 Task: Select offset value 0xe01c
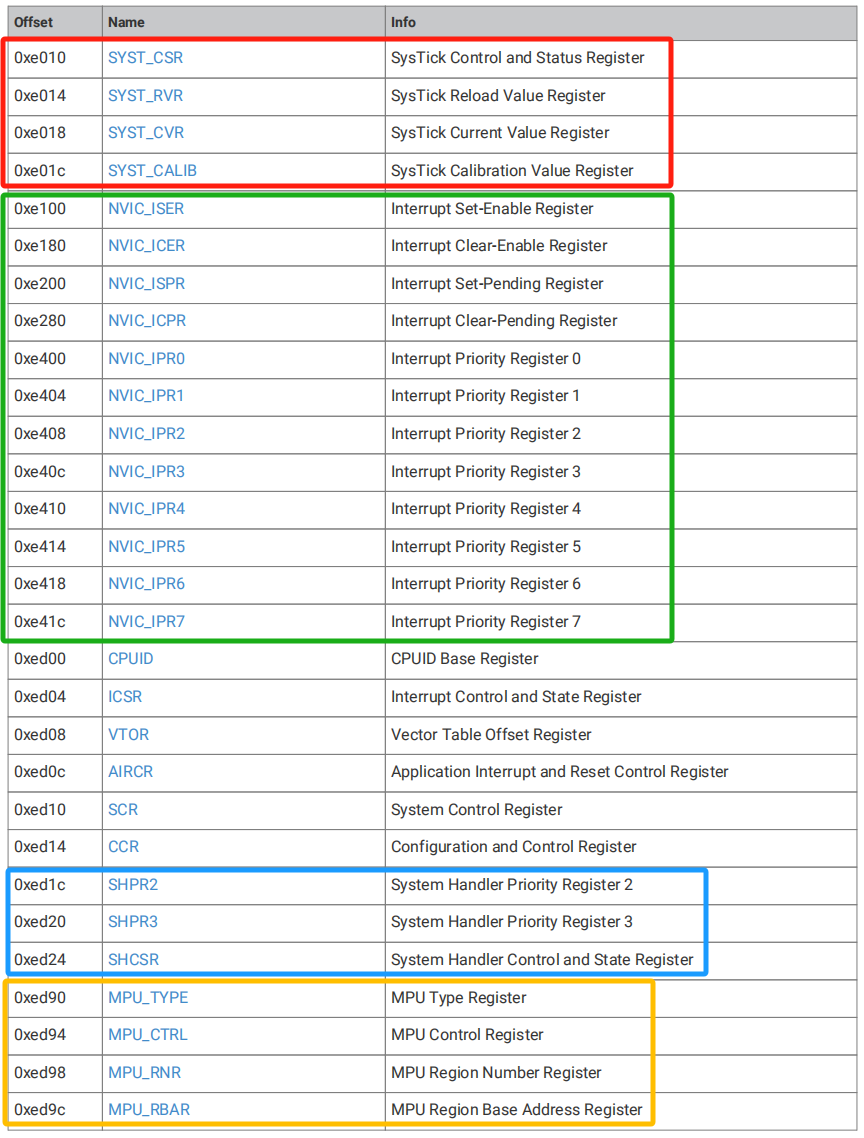pos(40,171)
